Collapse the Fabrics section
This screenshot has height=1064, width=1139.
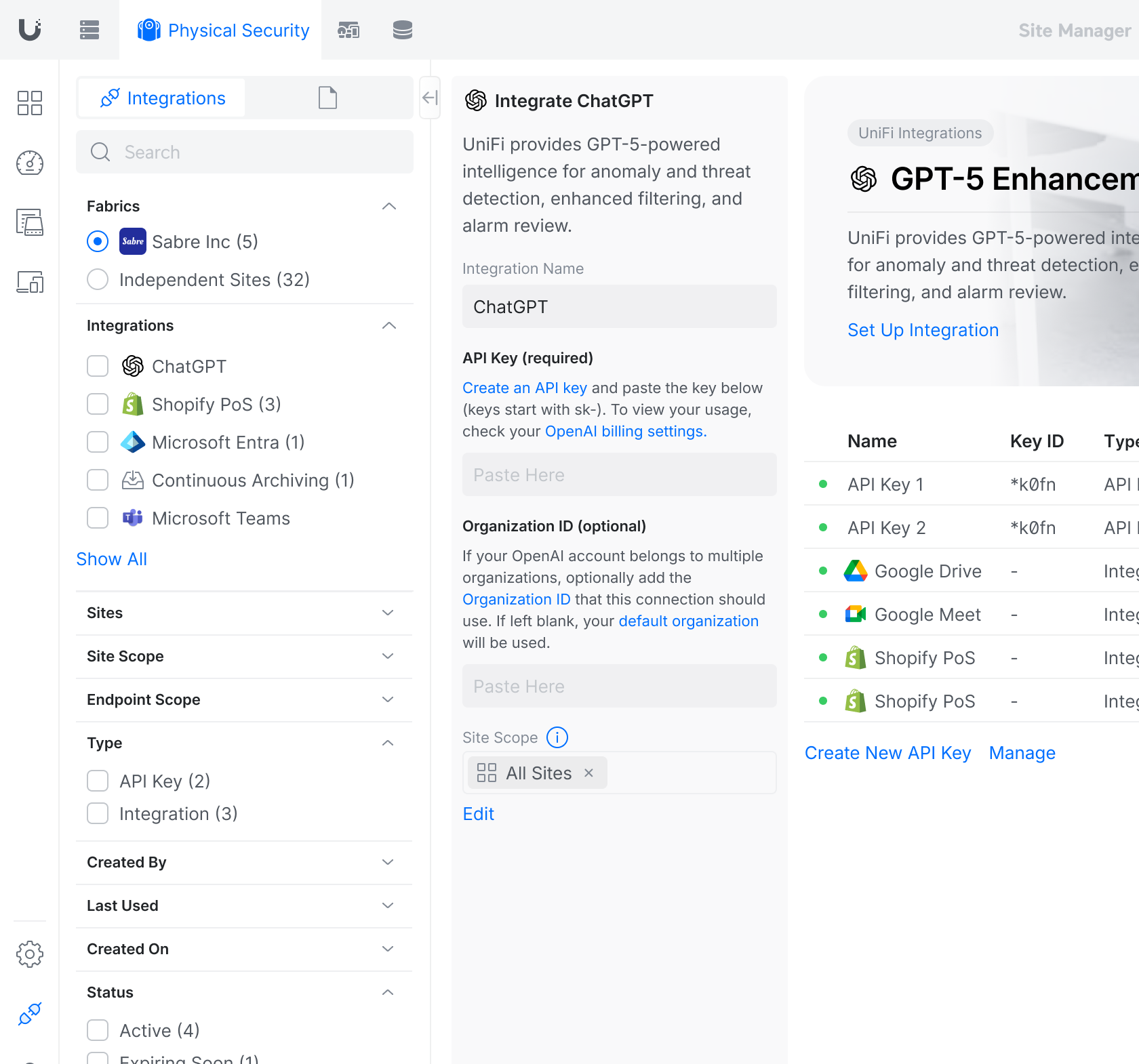pos(388,206)
